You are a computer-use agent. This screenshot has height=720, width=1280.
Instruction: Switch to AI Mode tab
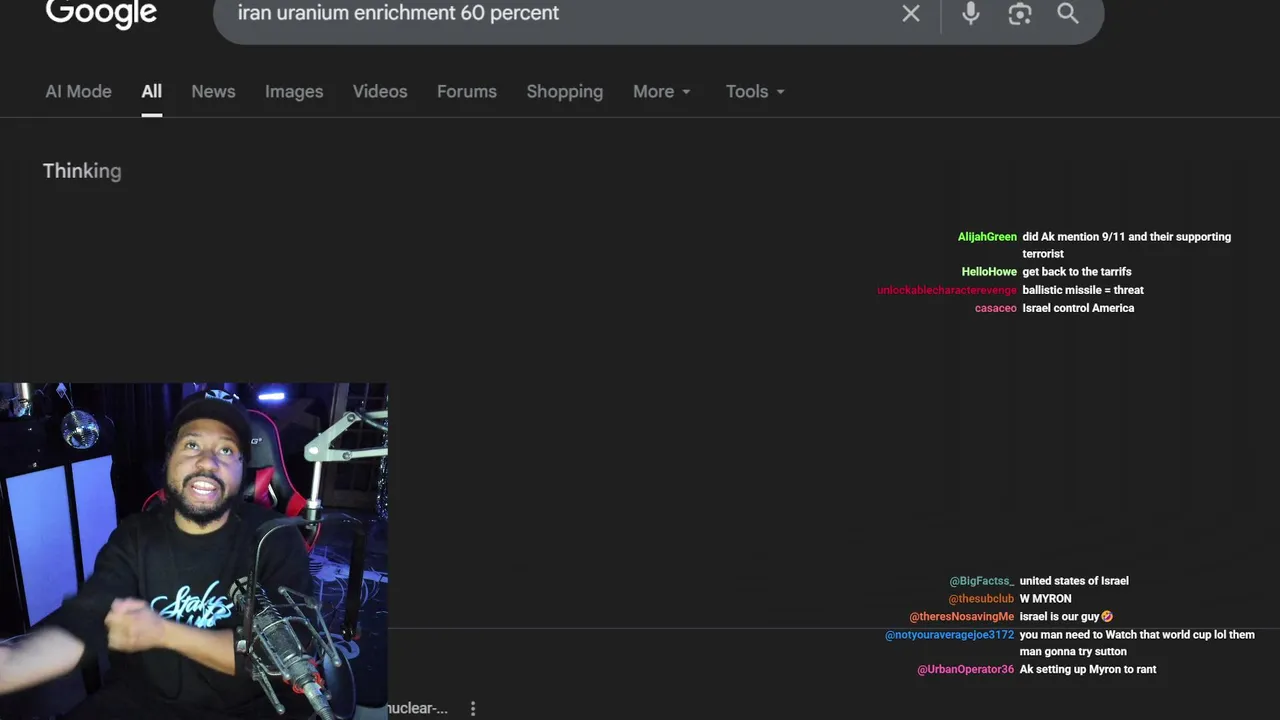(x=78, y=91)
